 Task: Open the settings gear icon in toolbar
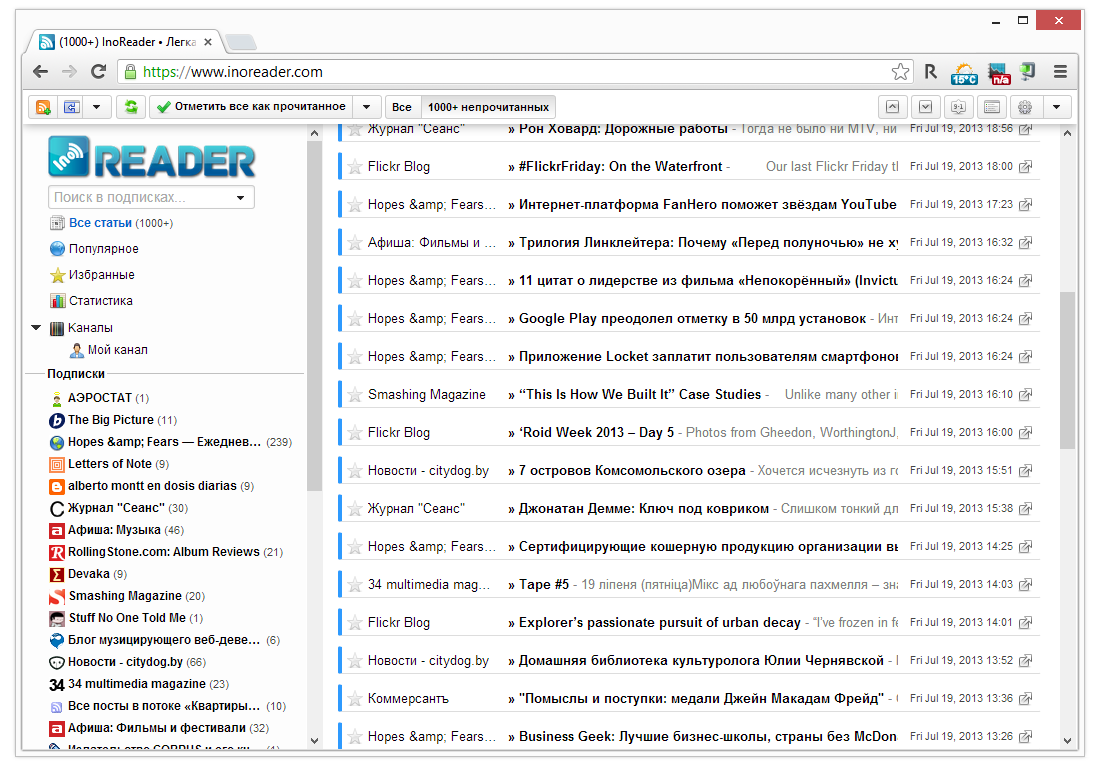click(1025, 107)
